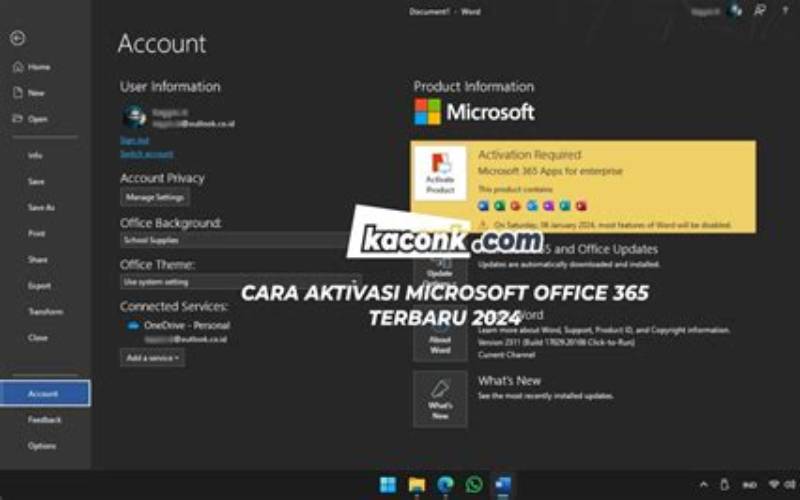Click the account avatar in the title bar
The height and width of the screenshot is (500, 800).
736,10
